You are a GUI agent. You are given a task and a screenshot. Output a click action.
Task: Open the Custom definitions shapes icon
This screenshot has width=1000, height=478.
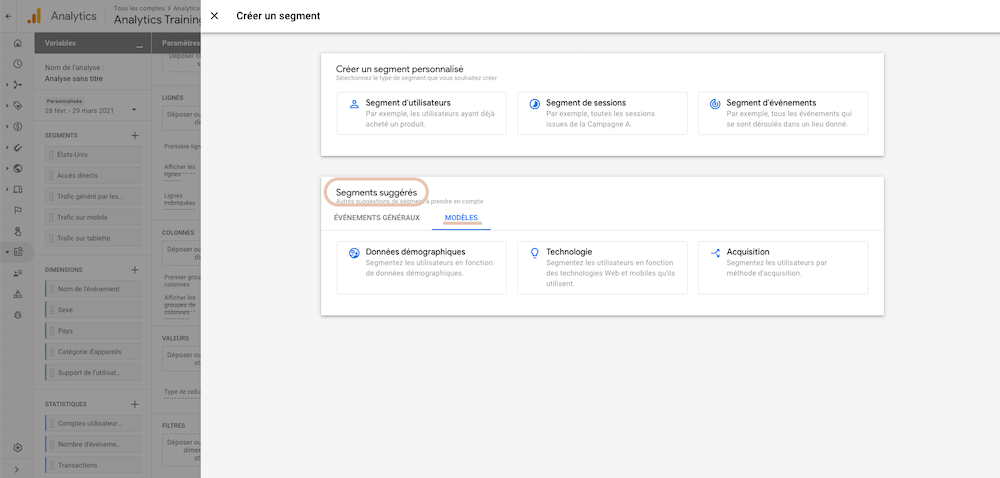18,294
